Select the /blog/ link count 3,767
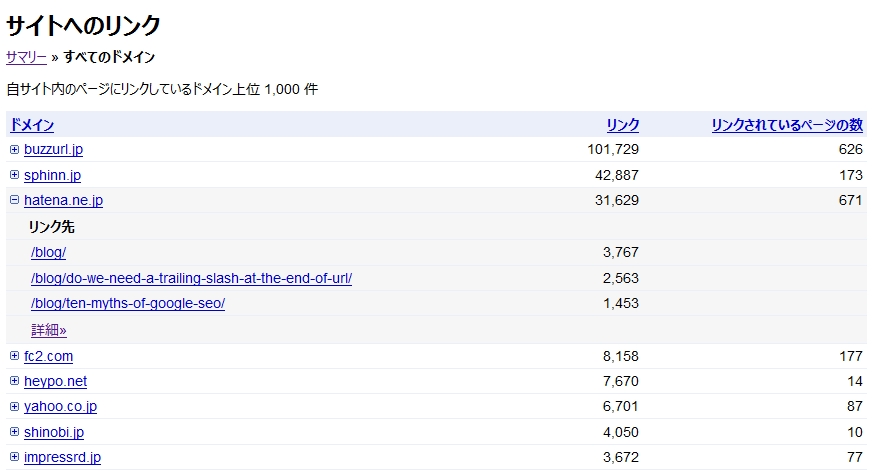This screenshot has width=876, height=471. [621, 252]
